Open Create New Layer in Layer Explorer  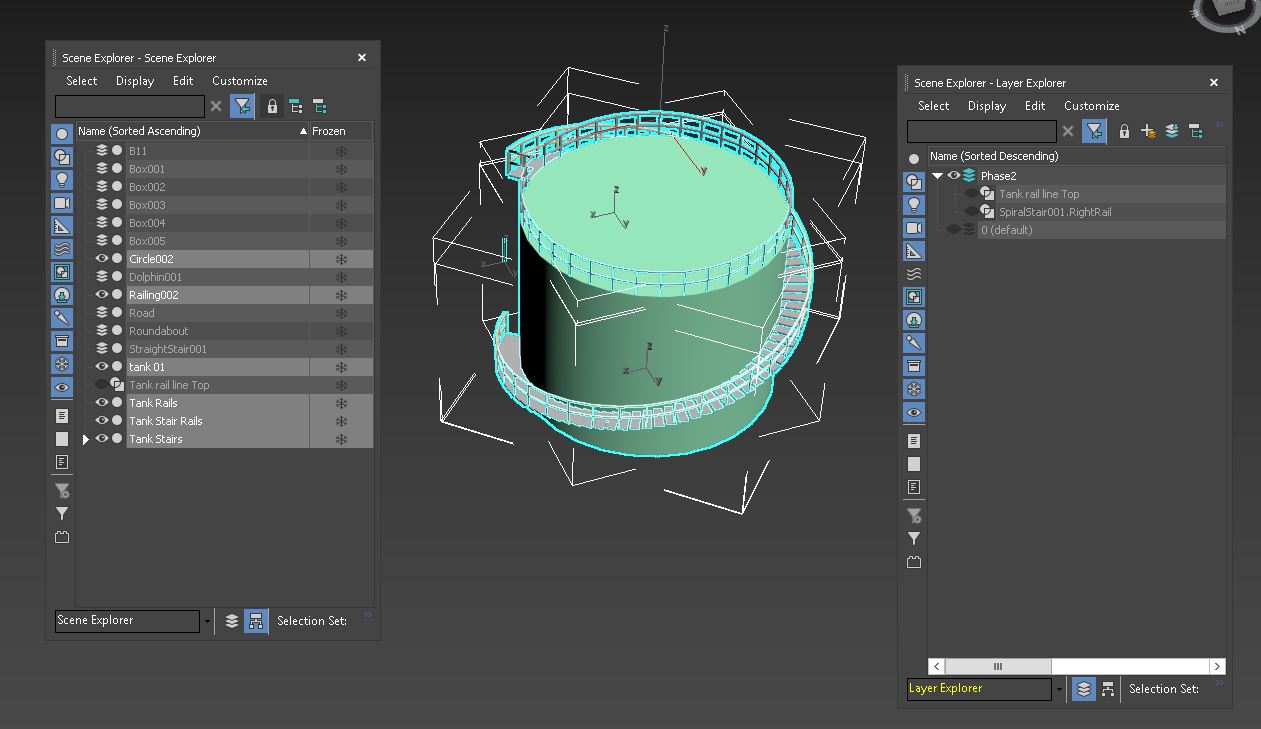point(1147,130)
